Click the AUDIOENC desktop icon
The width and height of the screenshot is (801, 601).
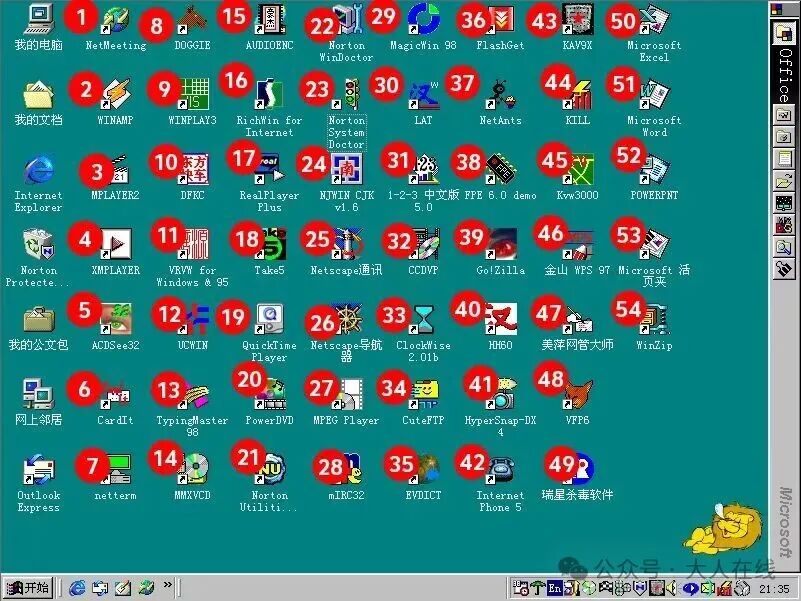point(270,20)
